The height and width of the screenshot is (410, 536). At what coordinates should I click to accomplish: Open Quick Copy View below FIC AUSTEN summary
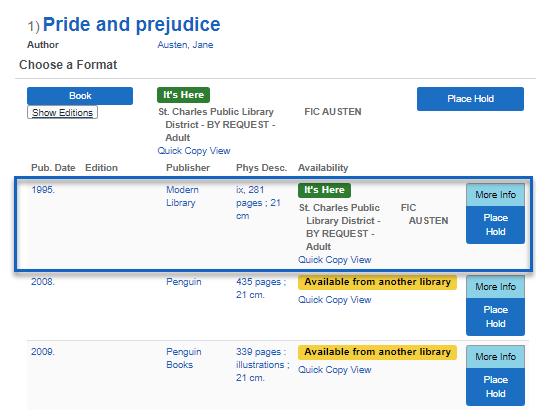194,151
